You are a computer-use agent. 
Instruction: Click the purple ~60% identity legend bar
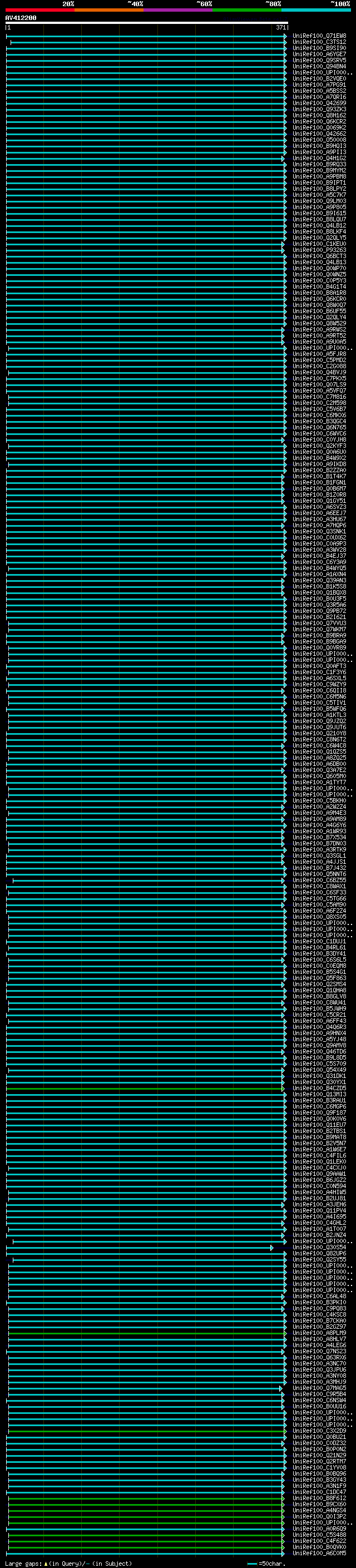(179, 10)
